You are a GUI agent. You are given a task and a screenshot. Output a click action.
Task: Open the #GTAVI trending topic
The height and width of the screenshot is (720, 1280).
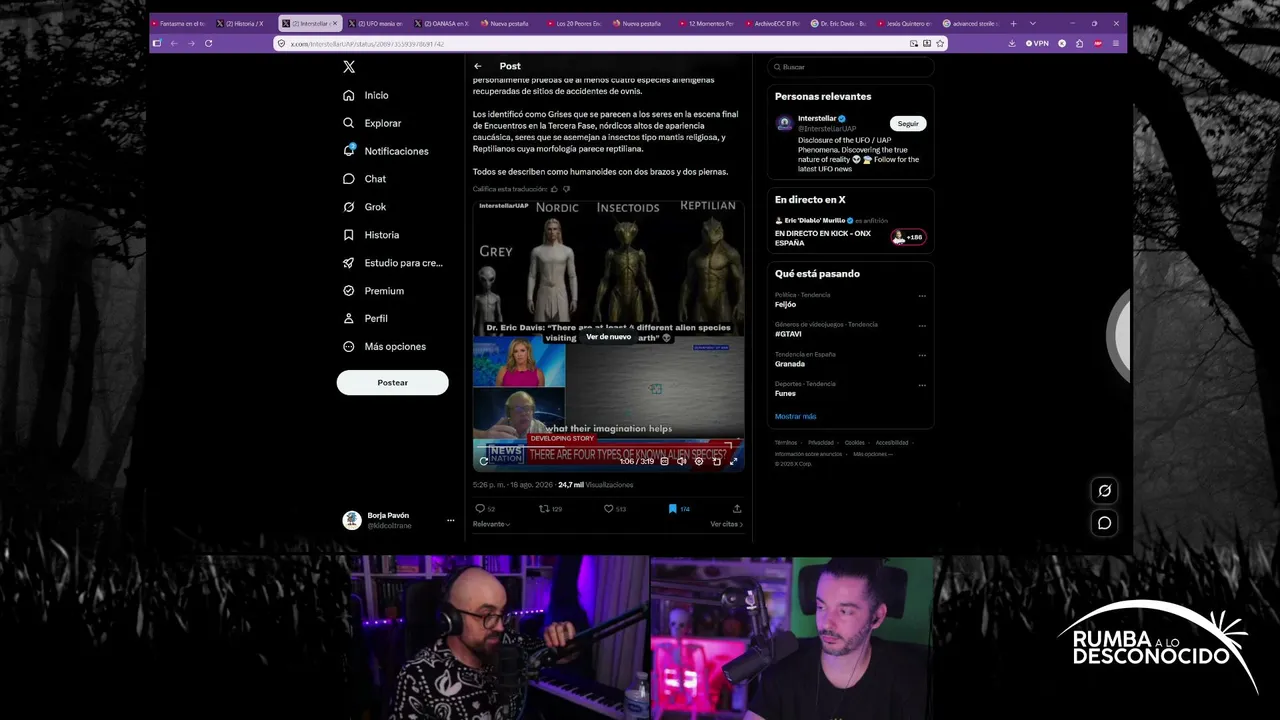click(788, 334)
